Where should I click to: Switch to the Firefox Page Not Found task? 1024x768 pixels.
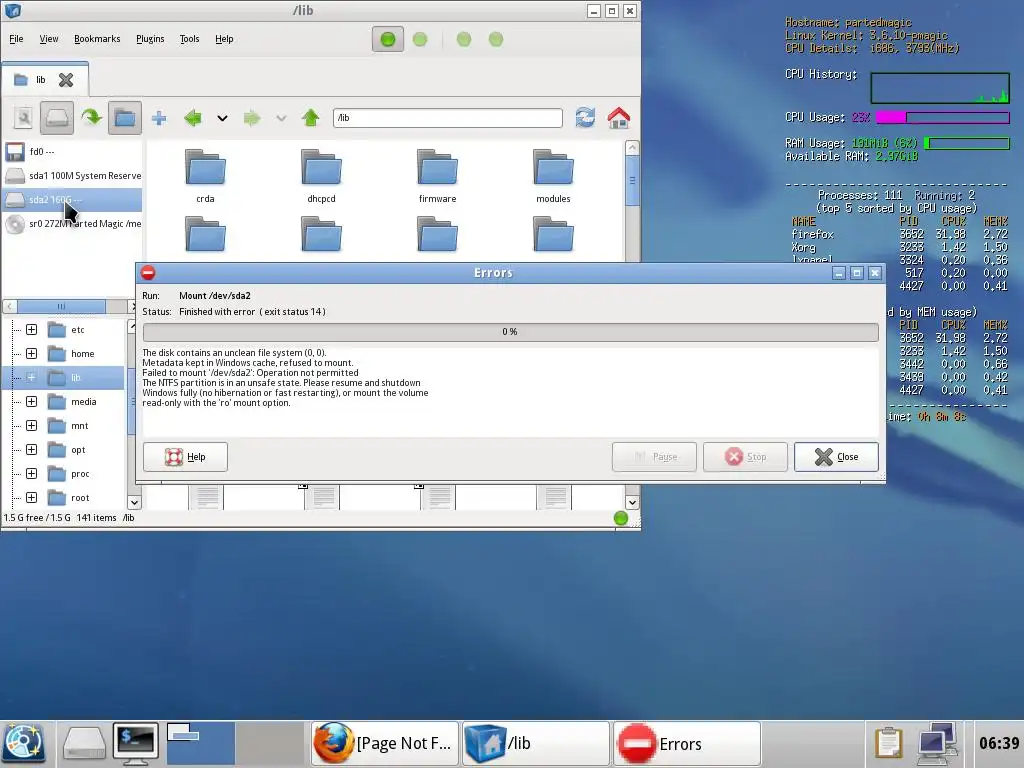pyautogui.click(x=385, y=743)
